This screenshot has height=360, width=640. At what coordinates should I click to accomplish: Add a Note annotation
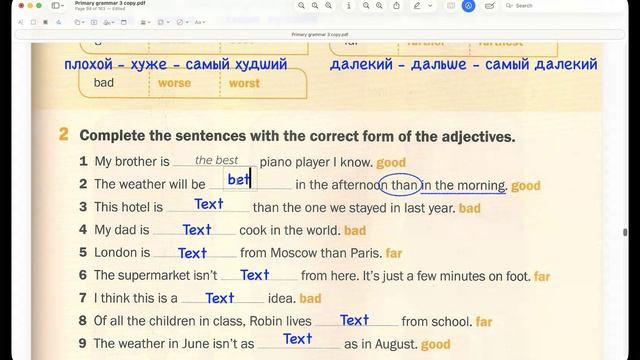(124, 22)
